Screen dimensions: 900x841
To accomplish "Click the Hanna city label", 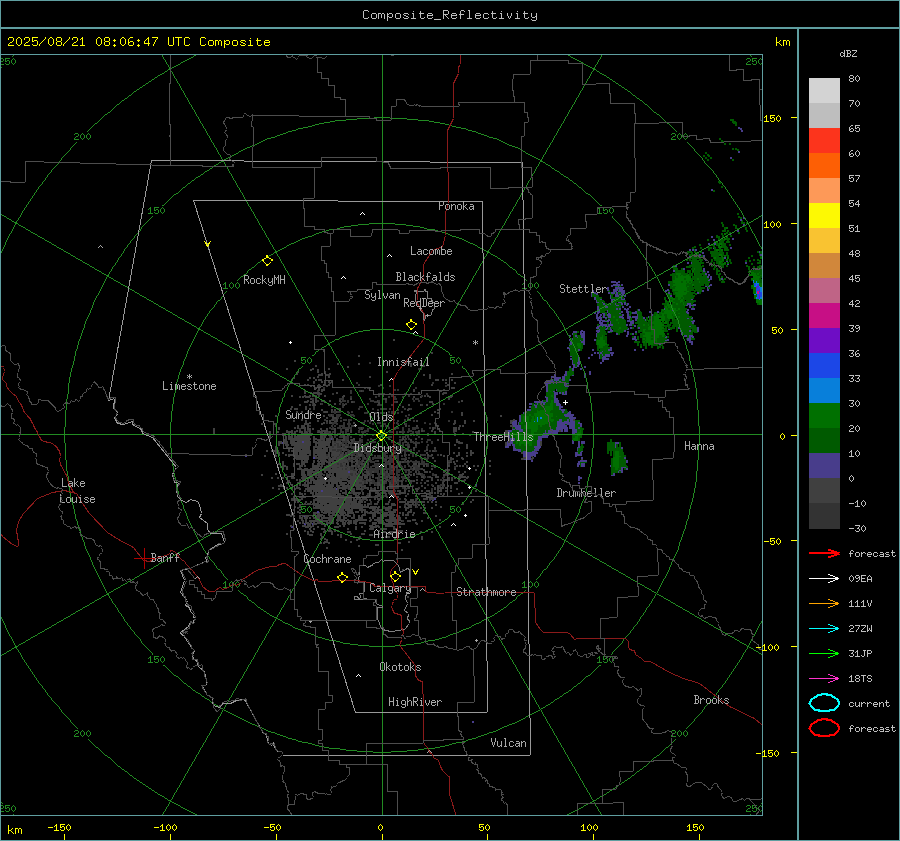I will [x=699, y=446].
